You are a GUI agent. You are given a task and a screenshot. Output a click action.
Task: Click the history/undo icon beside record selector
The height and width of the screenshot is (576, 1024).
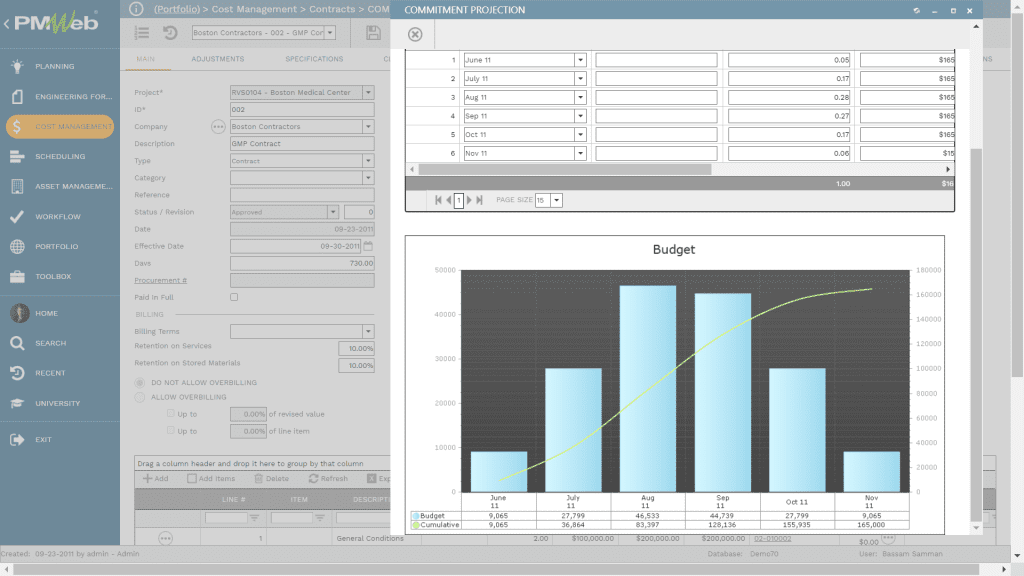click(170, 33)
